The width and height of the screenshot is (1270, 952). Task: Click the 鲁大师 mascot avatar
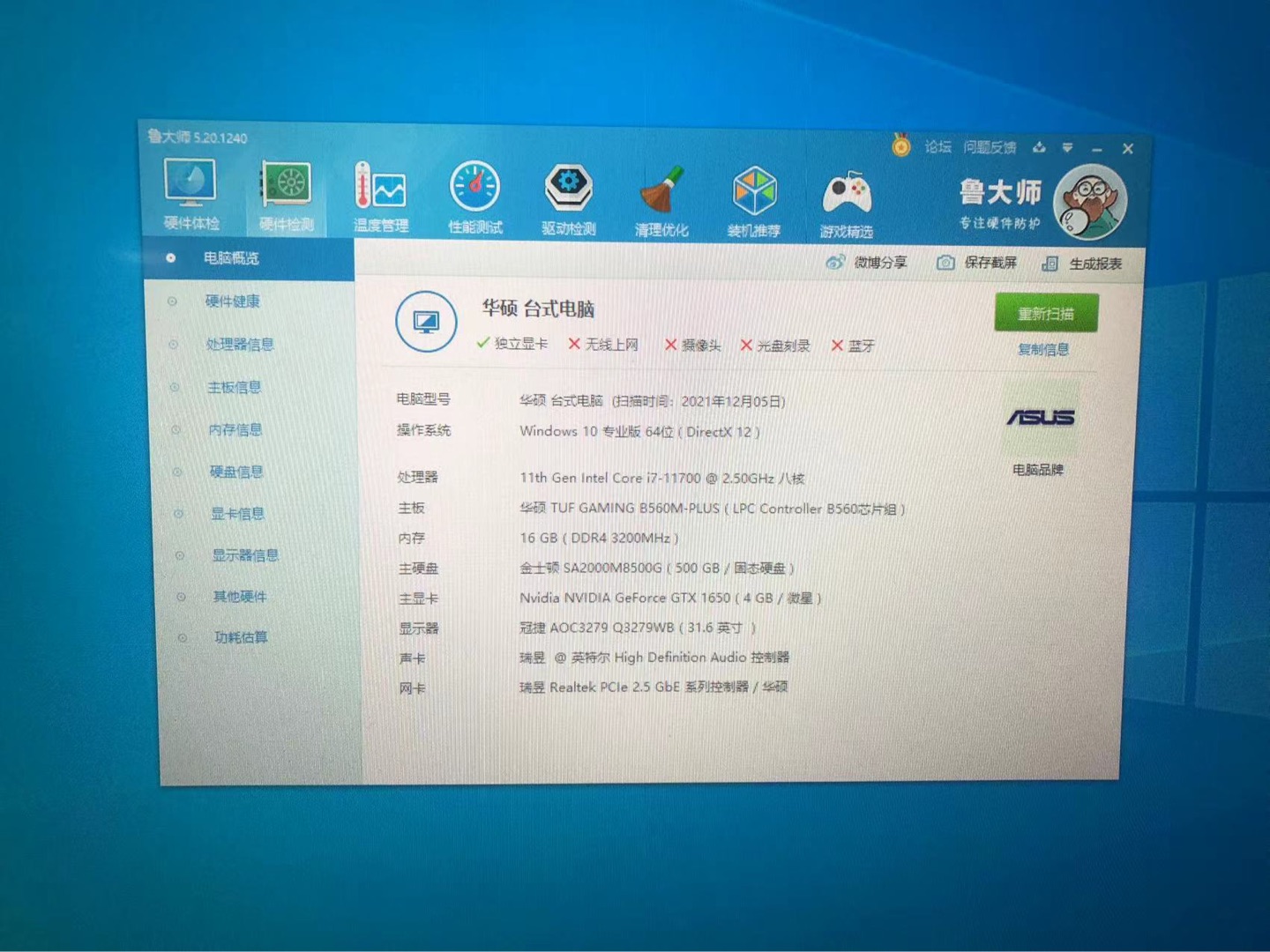point(1090,202)
